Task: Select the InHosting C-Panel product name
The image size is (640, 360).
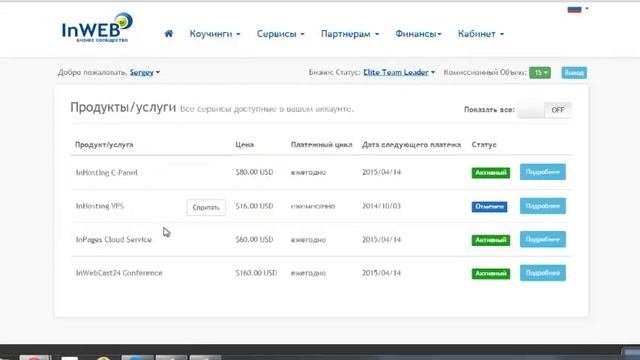Action: click(x=107, y=172)
